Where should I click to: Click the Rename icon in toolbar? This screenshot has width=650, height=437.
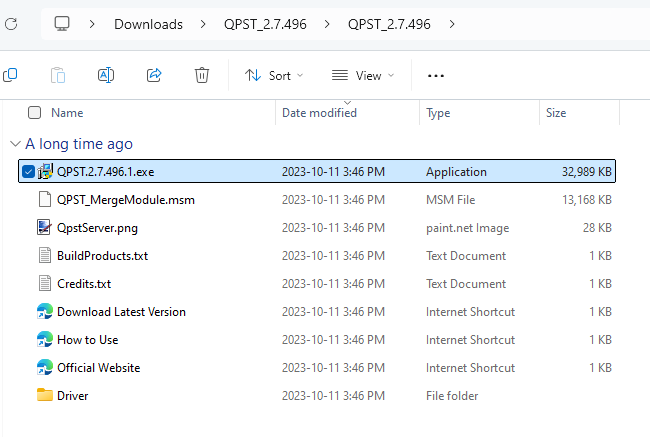[x=106, y=75]
